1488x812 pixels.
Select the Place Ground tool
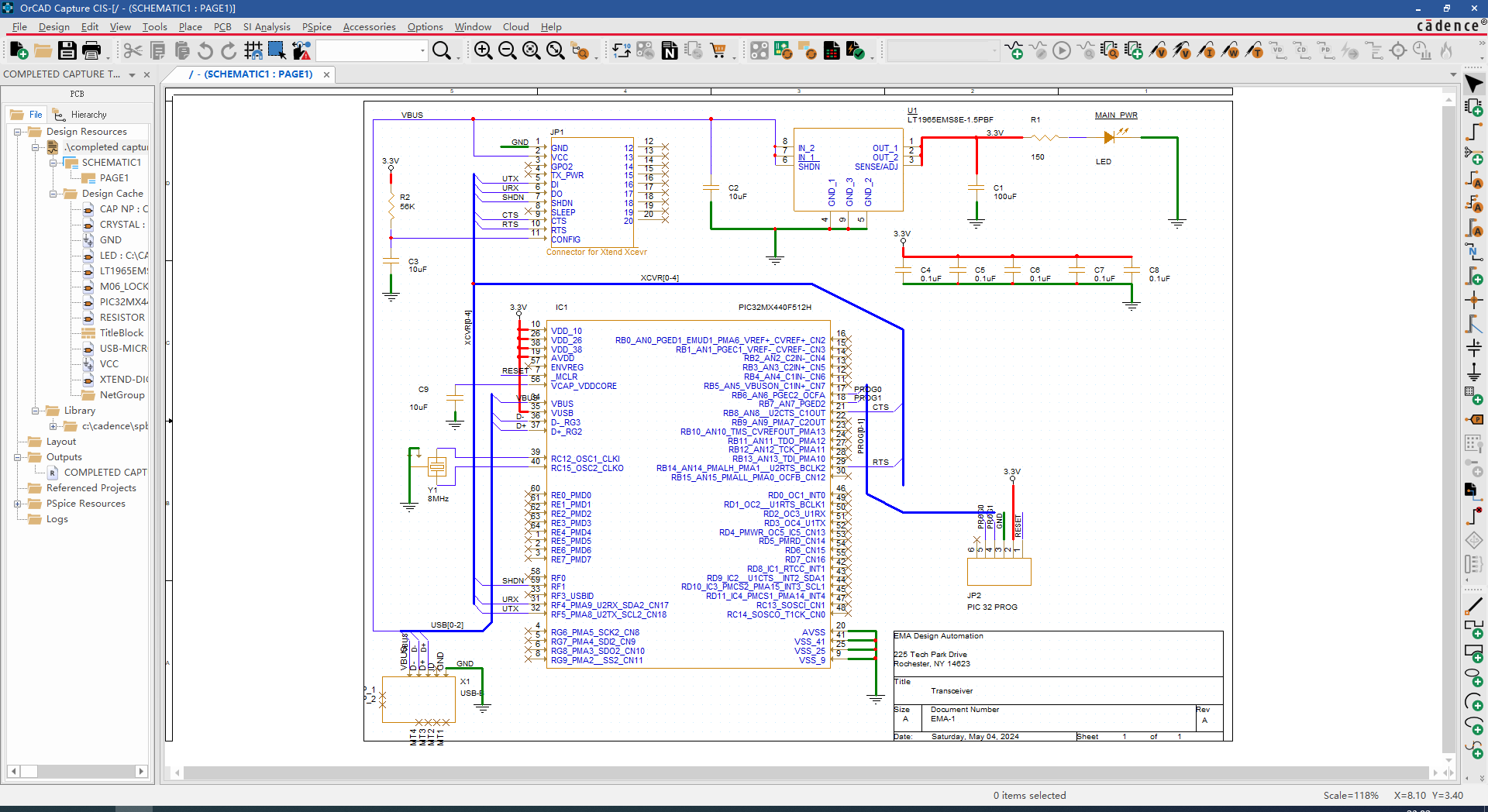(1473, 372)
